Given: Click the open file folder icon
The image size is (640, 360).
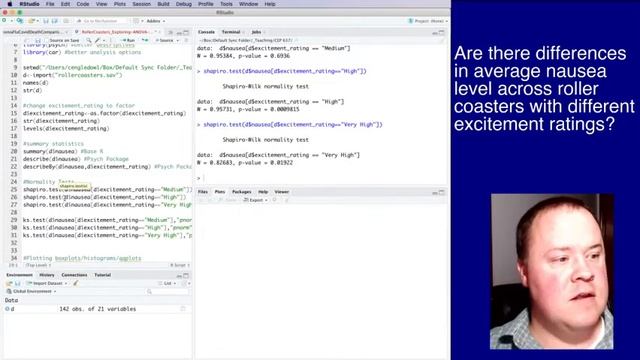Looking at the screenshot, I should [31, 21].
